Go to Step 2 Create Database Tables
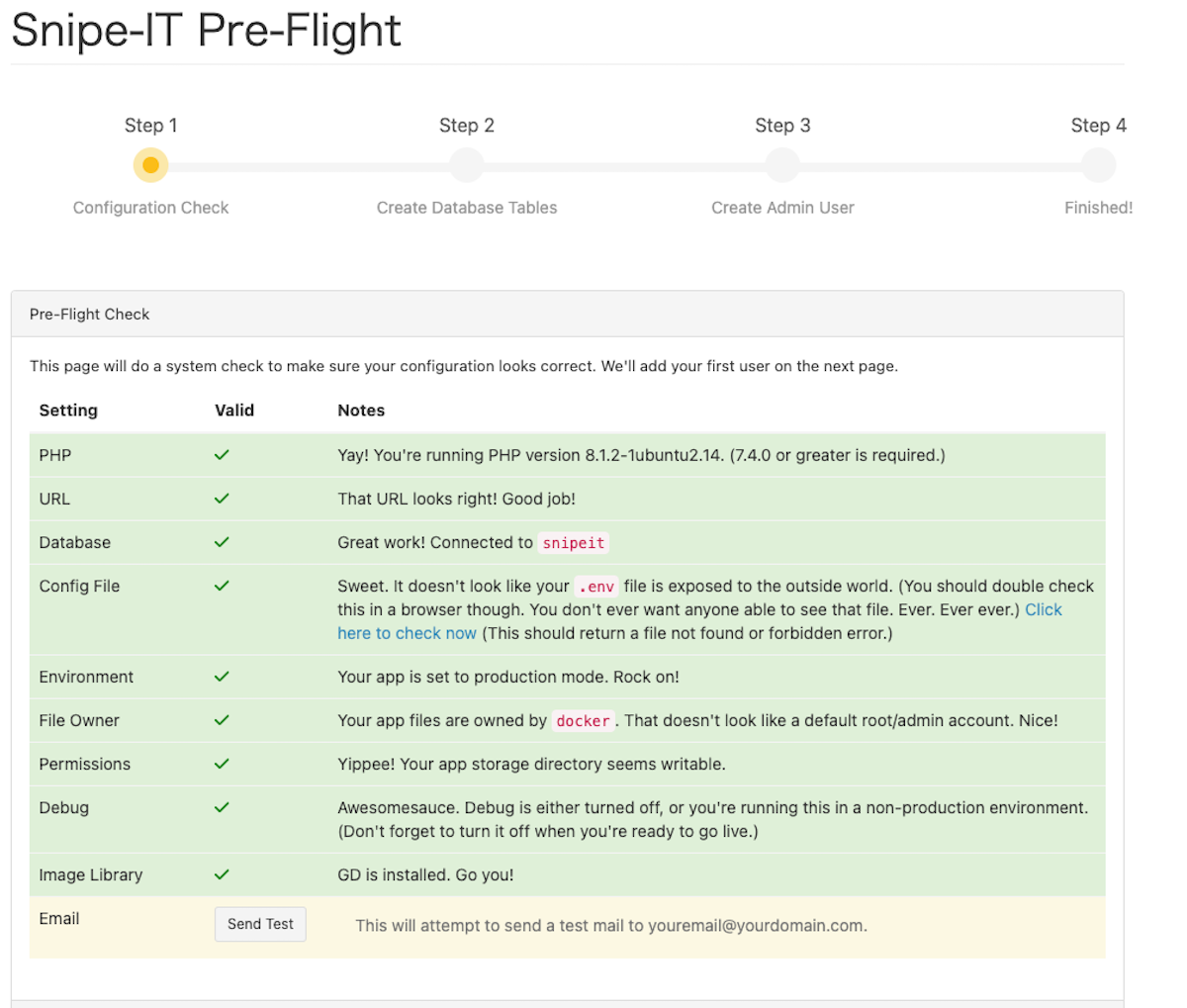This screenshot has height=1008, width=1187. pos(466,165)
